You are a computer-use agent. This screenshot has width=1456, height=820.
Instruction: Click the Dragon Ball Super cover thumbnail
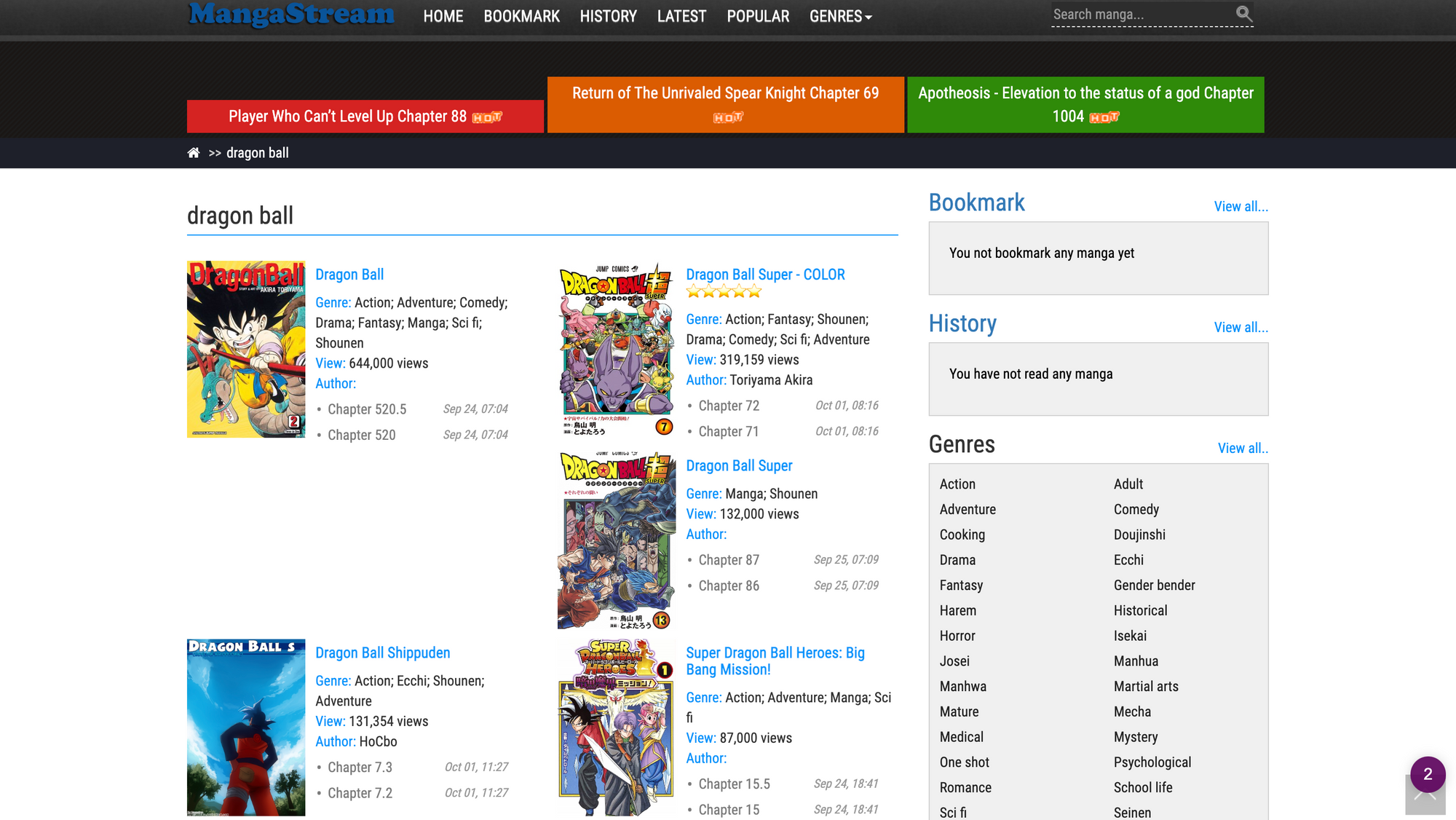coord(617,540)
